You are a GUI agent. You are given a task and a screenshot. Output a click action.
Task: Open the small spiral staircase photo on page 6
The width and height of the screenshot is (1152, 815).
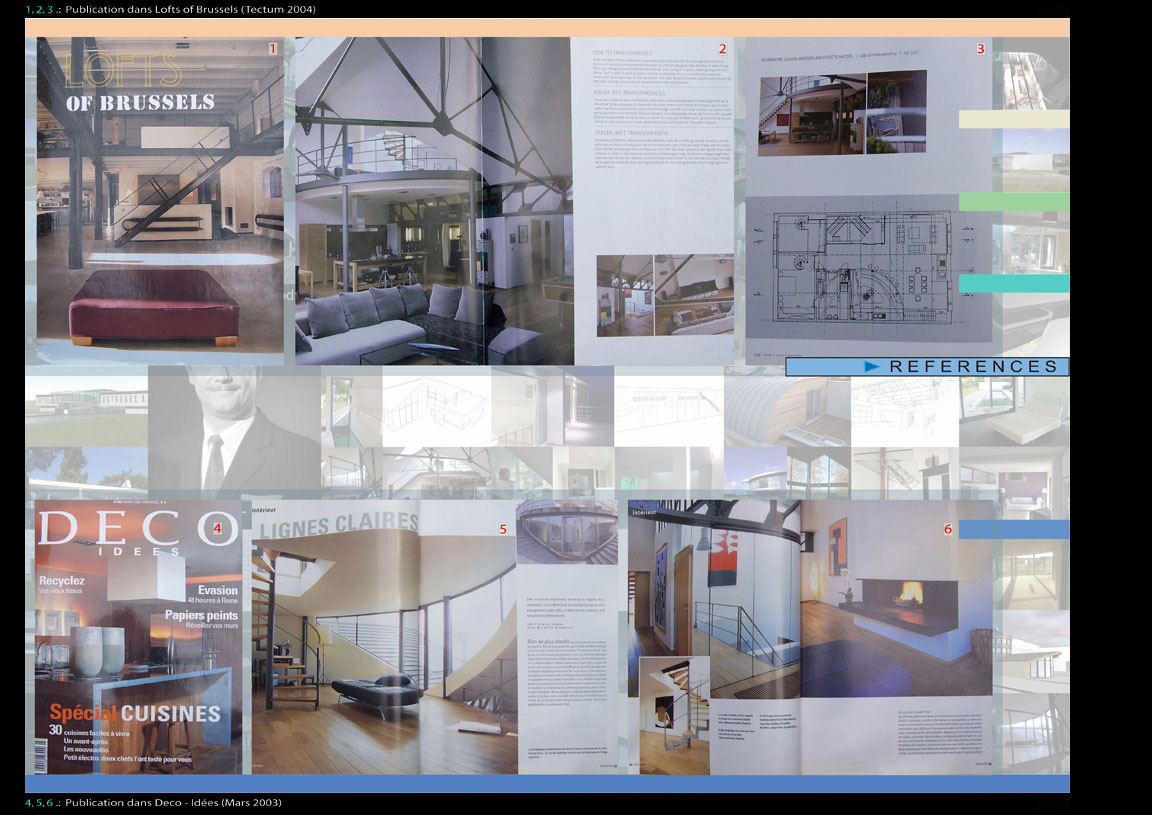[x=674, y=714]
